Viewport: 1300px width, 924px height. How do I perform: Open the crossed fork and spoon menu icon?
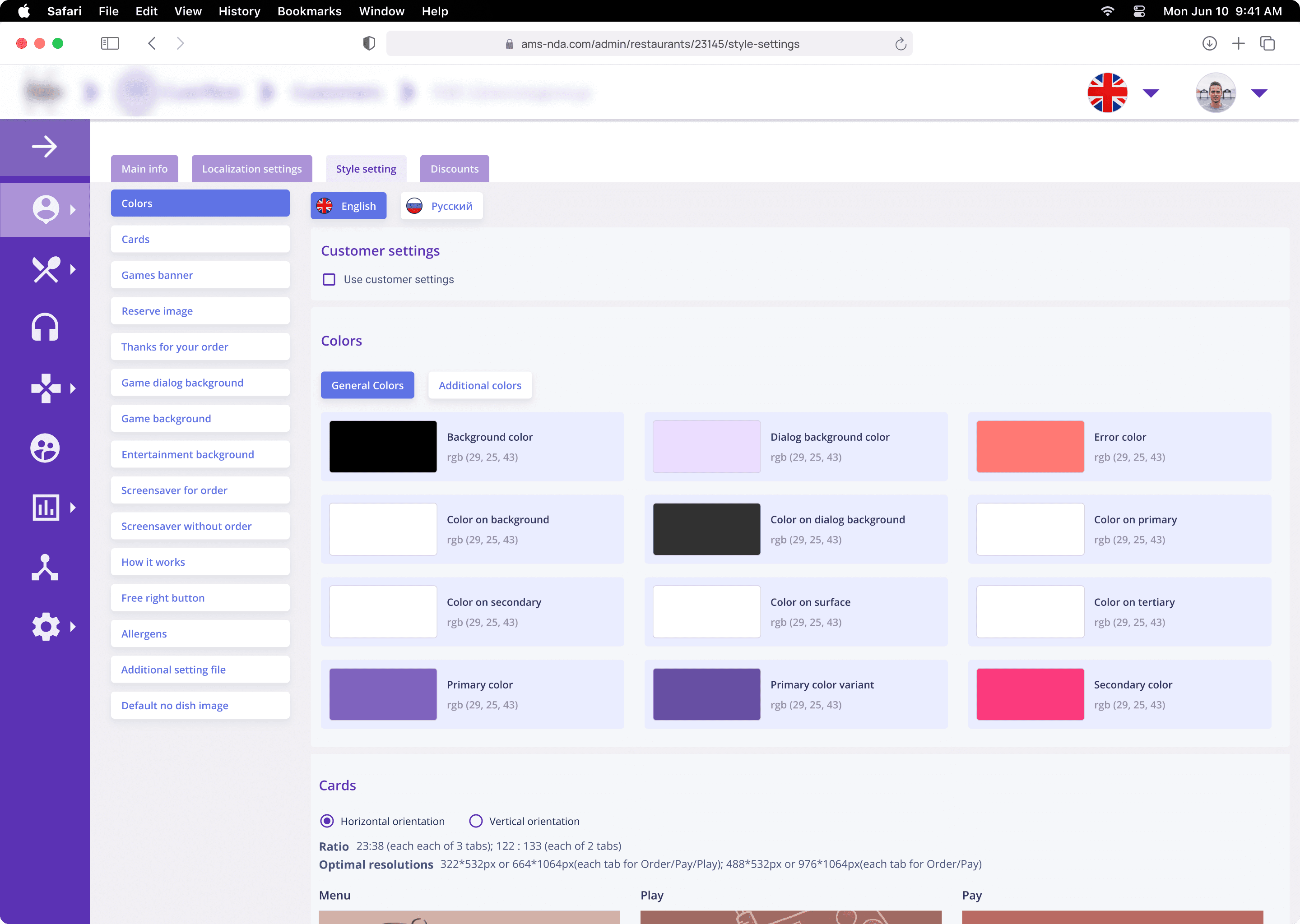(x=45, y=269)
